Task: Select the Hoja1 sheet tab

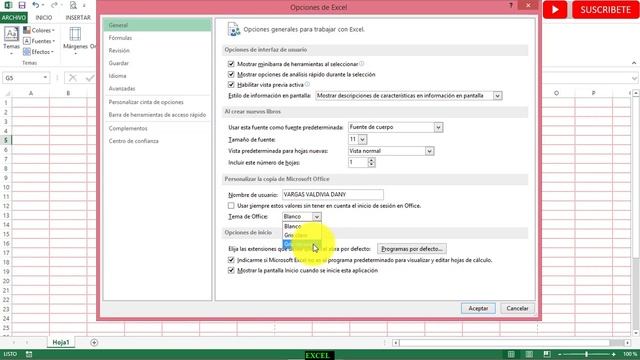Action: point(61,342)
